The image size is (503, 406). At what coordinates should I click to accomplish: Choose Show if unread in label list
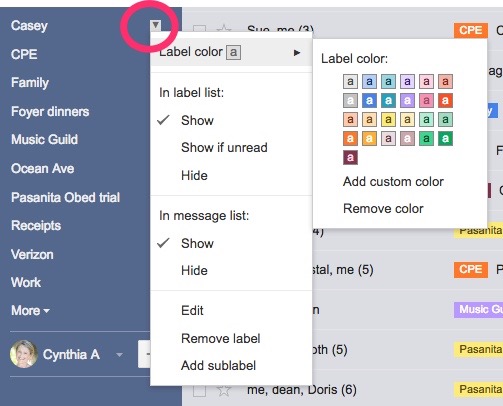click(224, 148)
